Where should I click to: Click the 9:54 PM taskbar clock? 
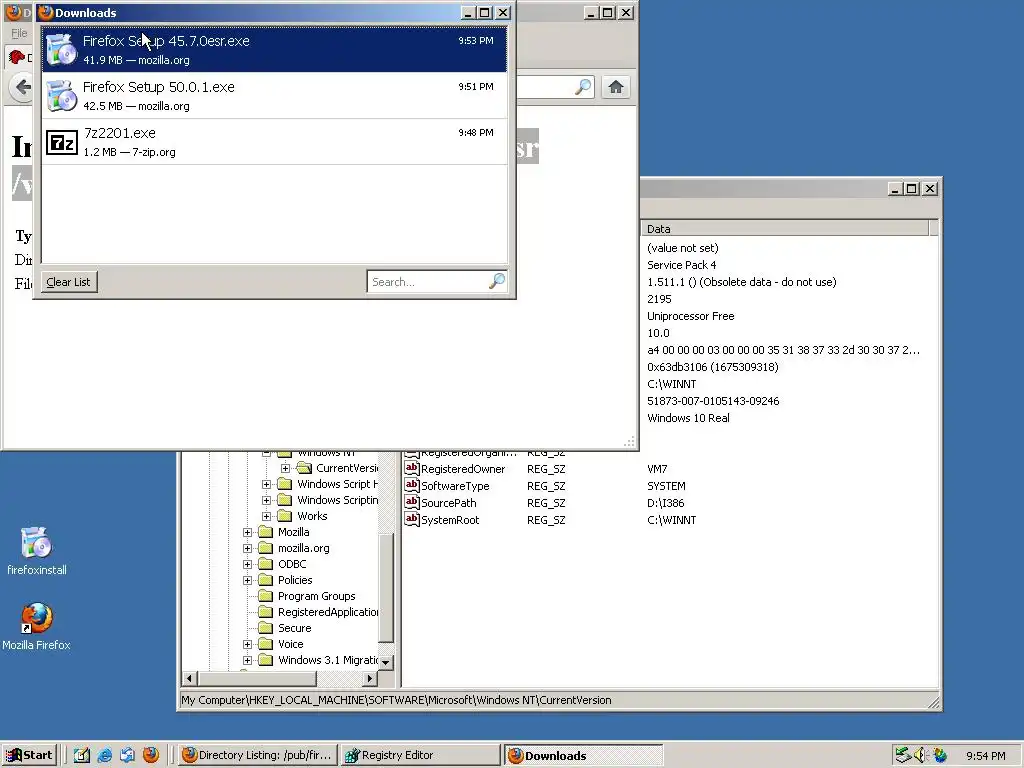(x=985, y=756)
